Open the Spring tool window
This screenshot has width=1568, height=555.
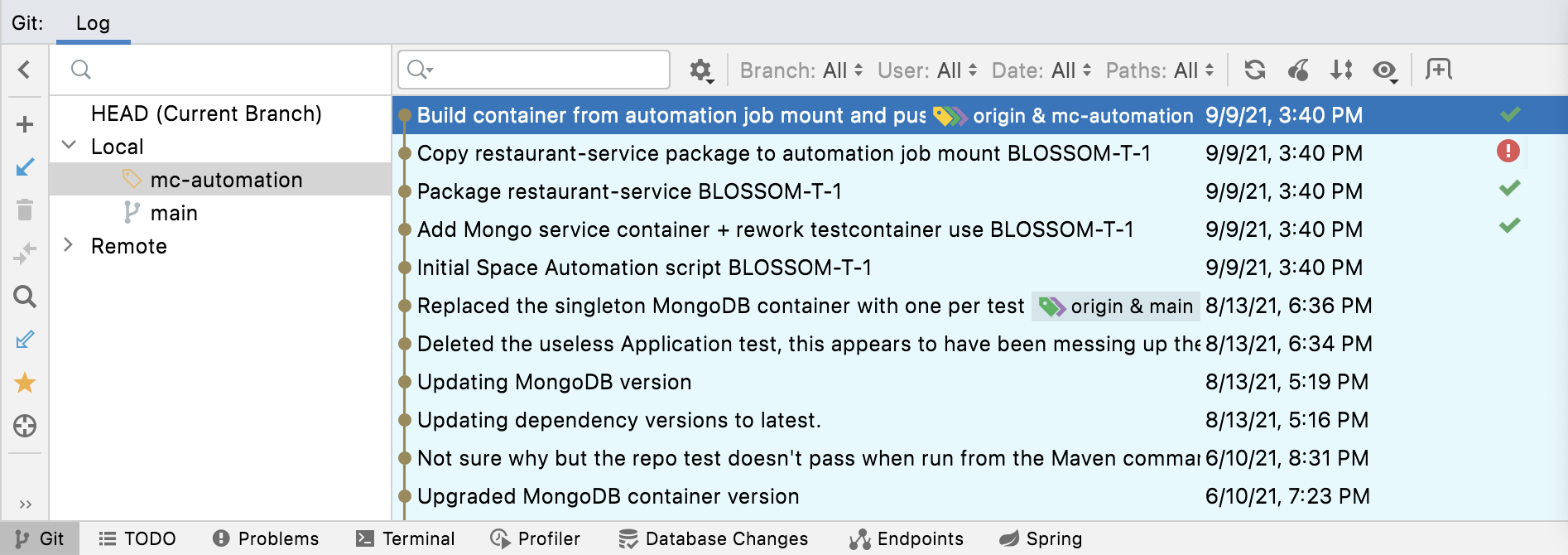point(1041,538)
